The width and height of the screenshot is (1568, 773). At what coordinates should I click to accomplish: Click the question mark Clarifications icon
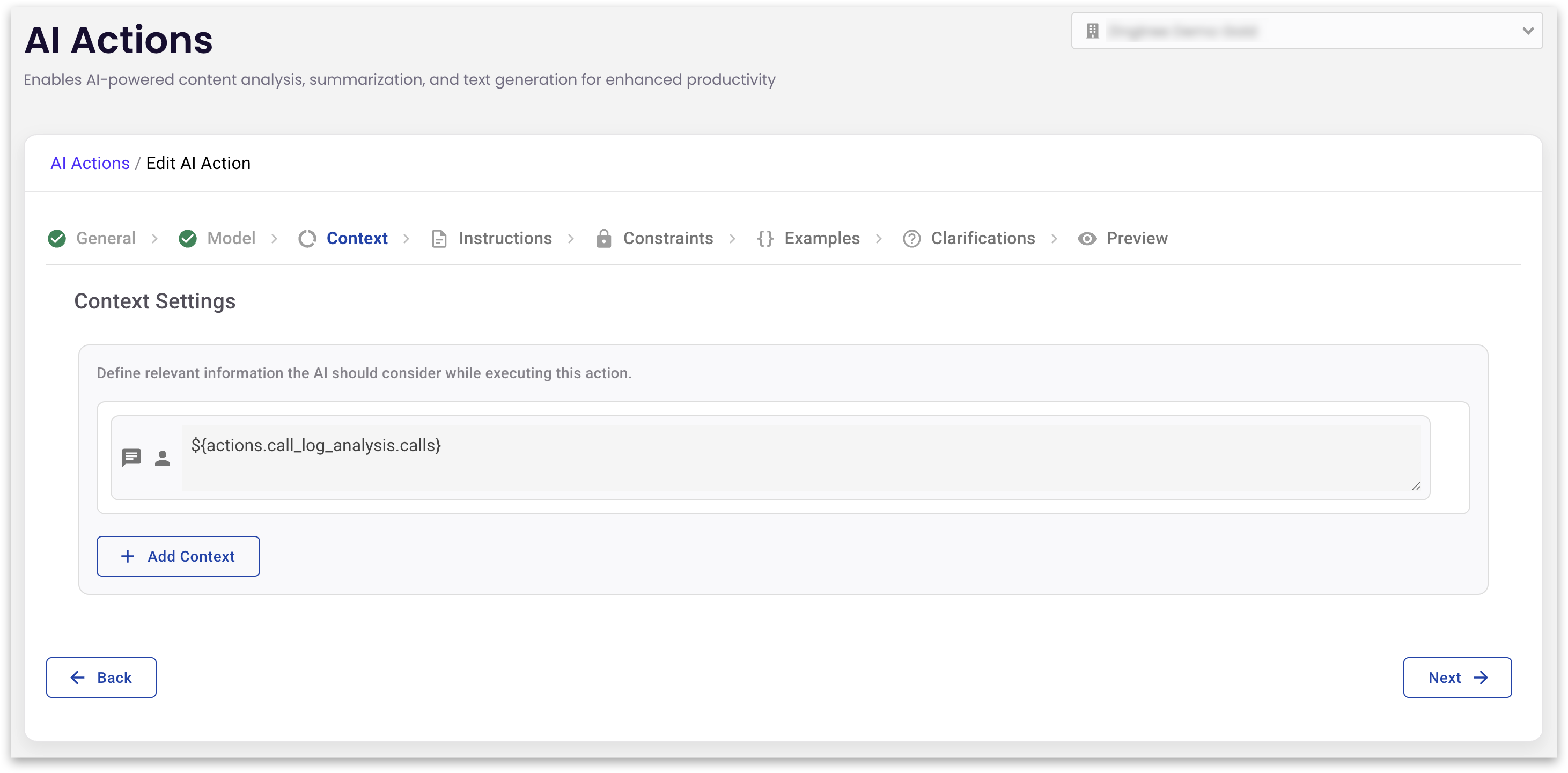[x=911, y=239]
